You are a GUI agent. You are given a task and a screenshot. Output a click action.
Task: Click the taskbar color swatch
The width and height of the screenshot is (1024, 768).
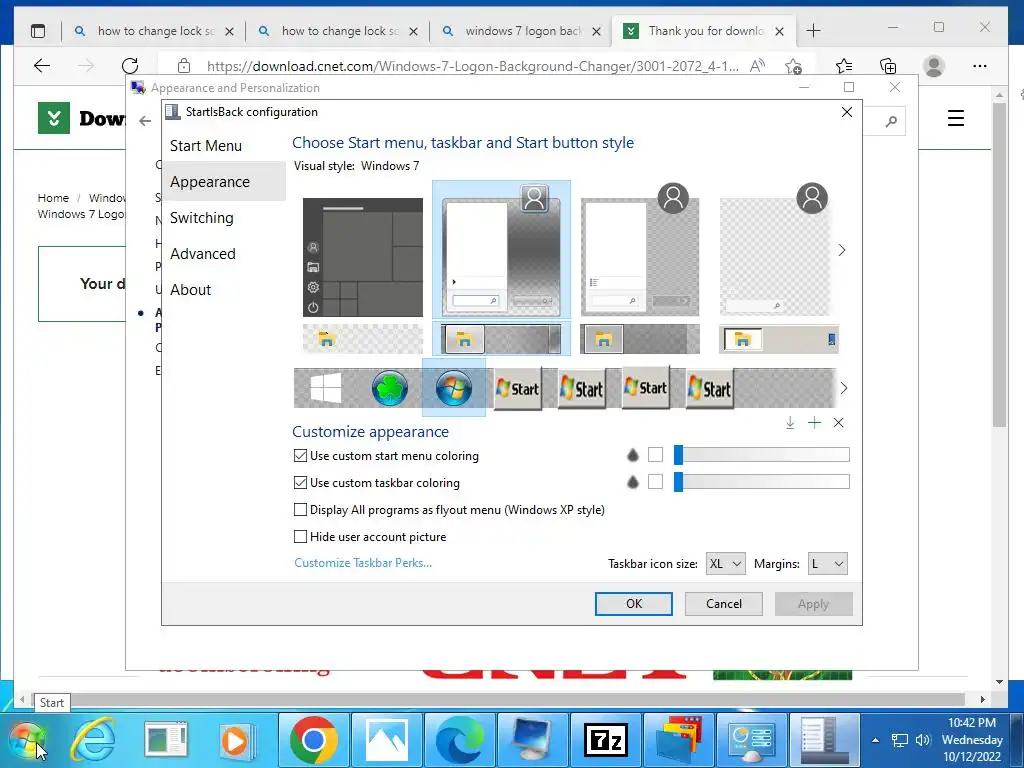click(655, 481)
